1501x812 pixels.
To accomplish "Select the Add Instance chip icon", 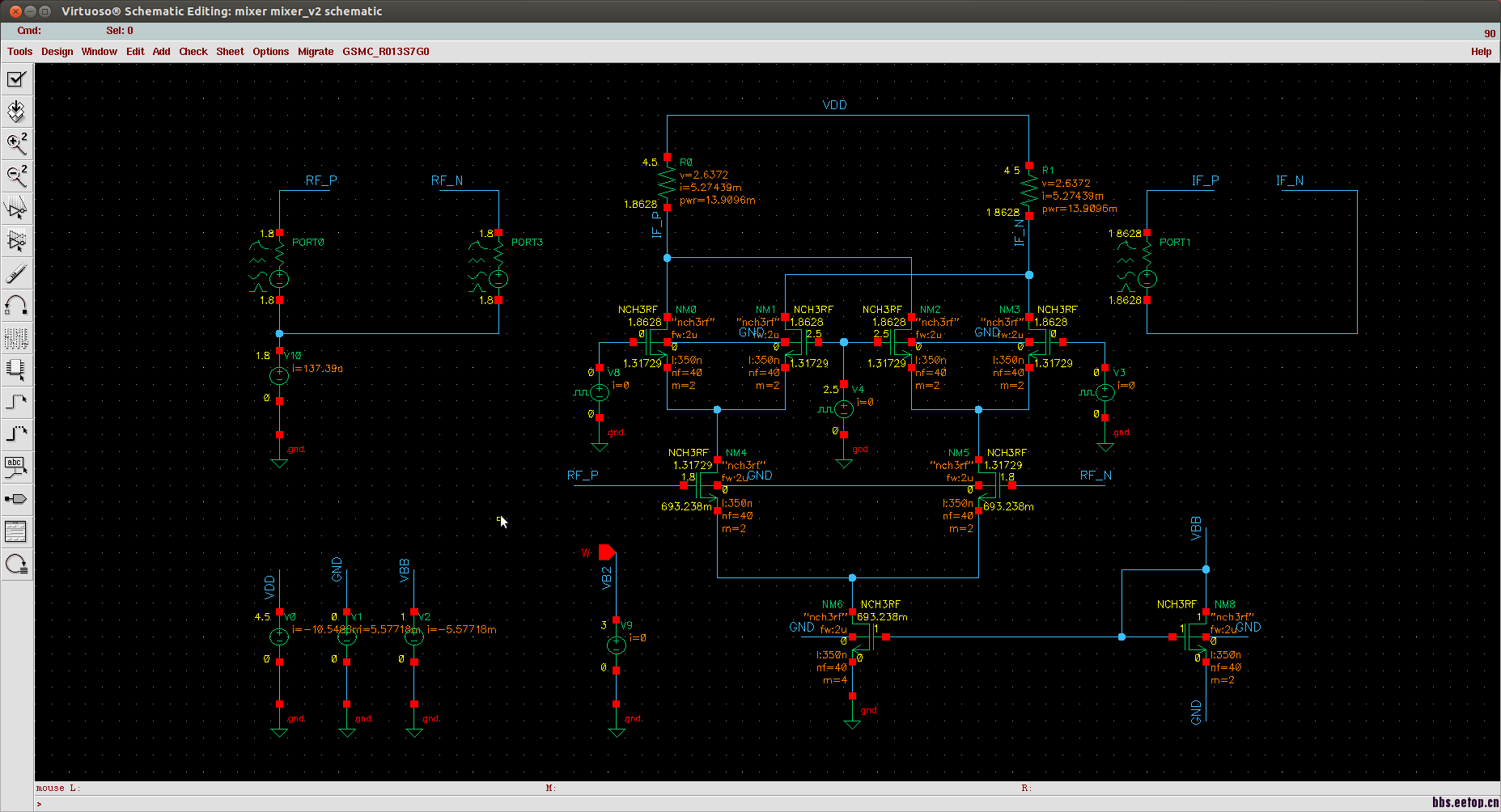I will click(16, 370).
